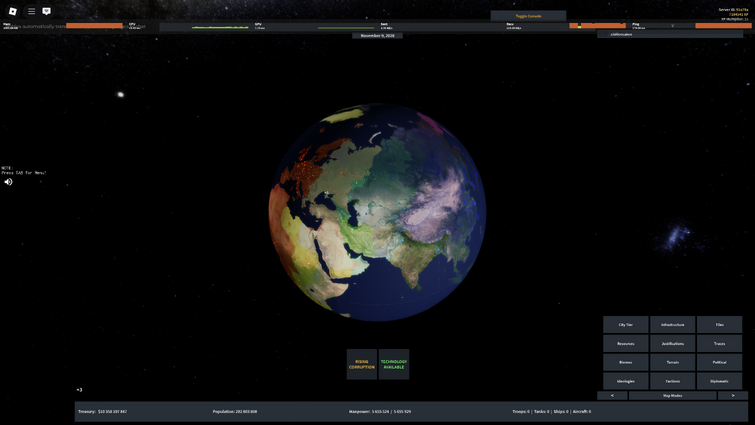Select the Truces map mode
Image resolution: width=755 pixels, height=425 pixels.
[719, 344]
